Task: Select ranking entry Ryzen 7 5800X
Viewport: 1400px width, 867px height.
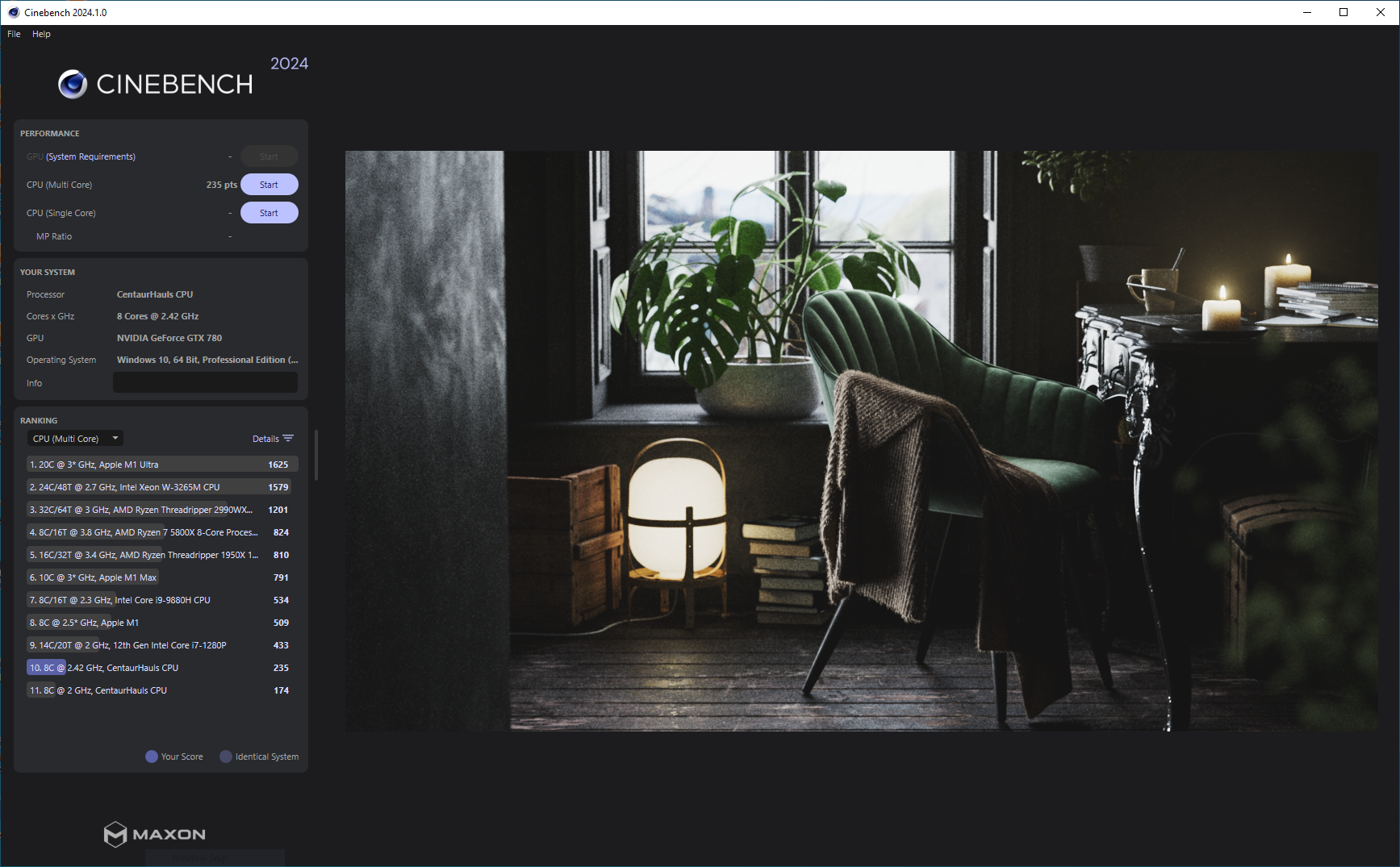Action: click(x=162, y=532)
